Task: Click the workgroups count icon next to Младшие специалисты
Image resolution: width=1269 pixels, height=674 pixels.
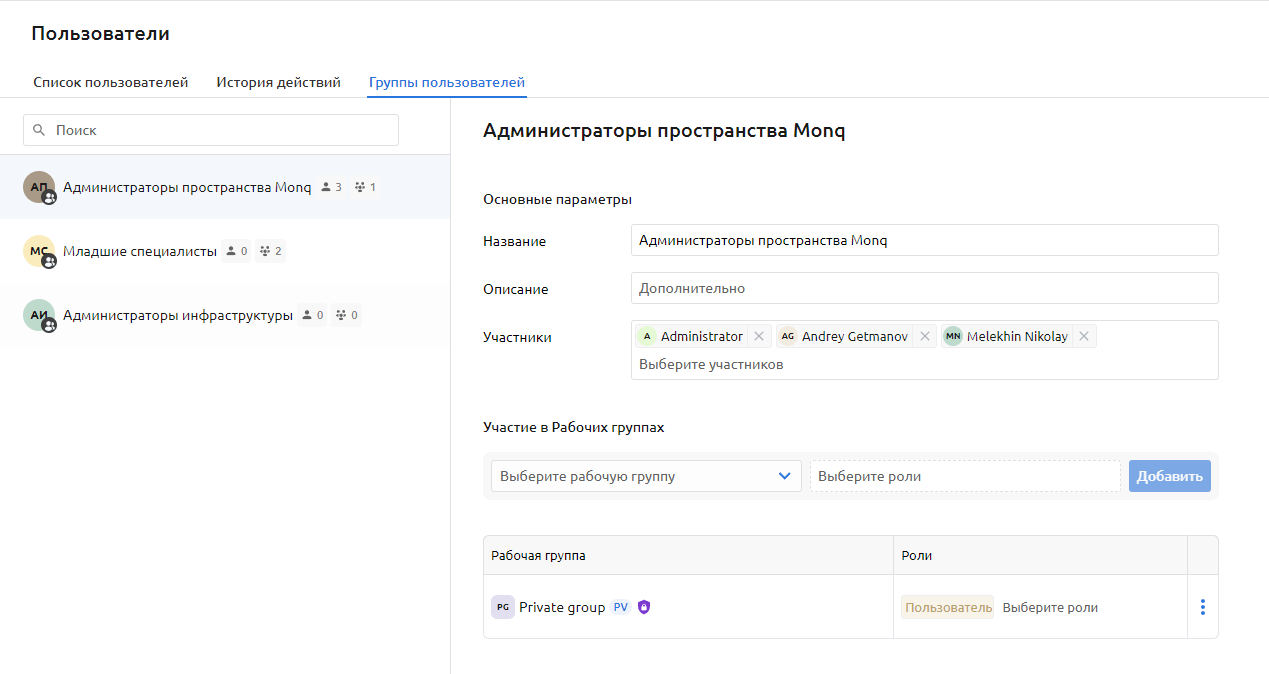Action: pyautogui.click(x=263, y=250)
